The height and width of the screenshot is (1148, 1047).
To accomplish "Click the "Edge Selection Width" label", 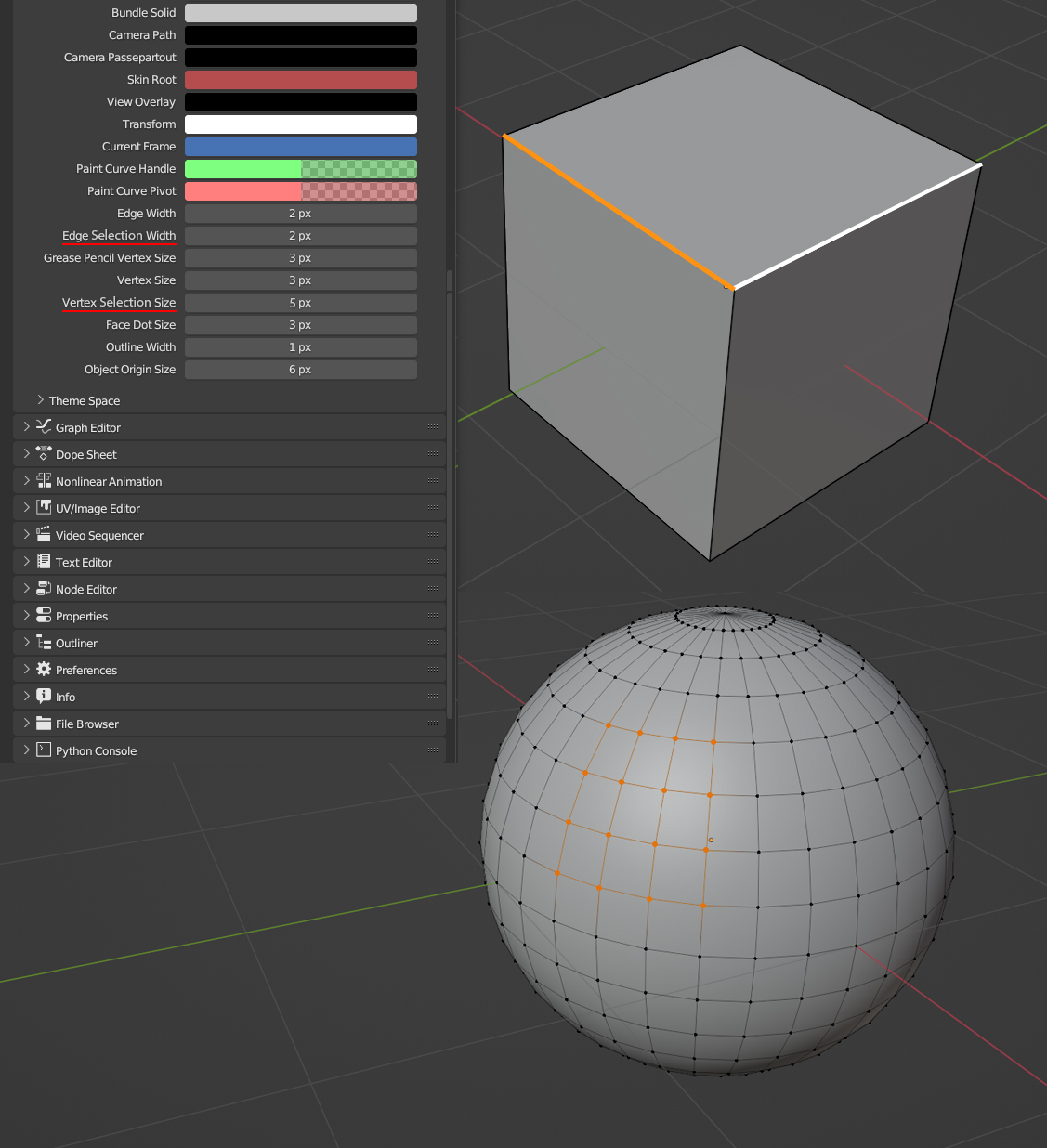I will pos(119,236).
